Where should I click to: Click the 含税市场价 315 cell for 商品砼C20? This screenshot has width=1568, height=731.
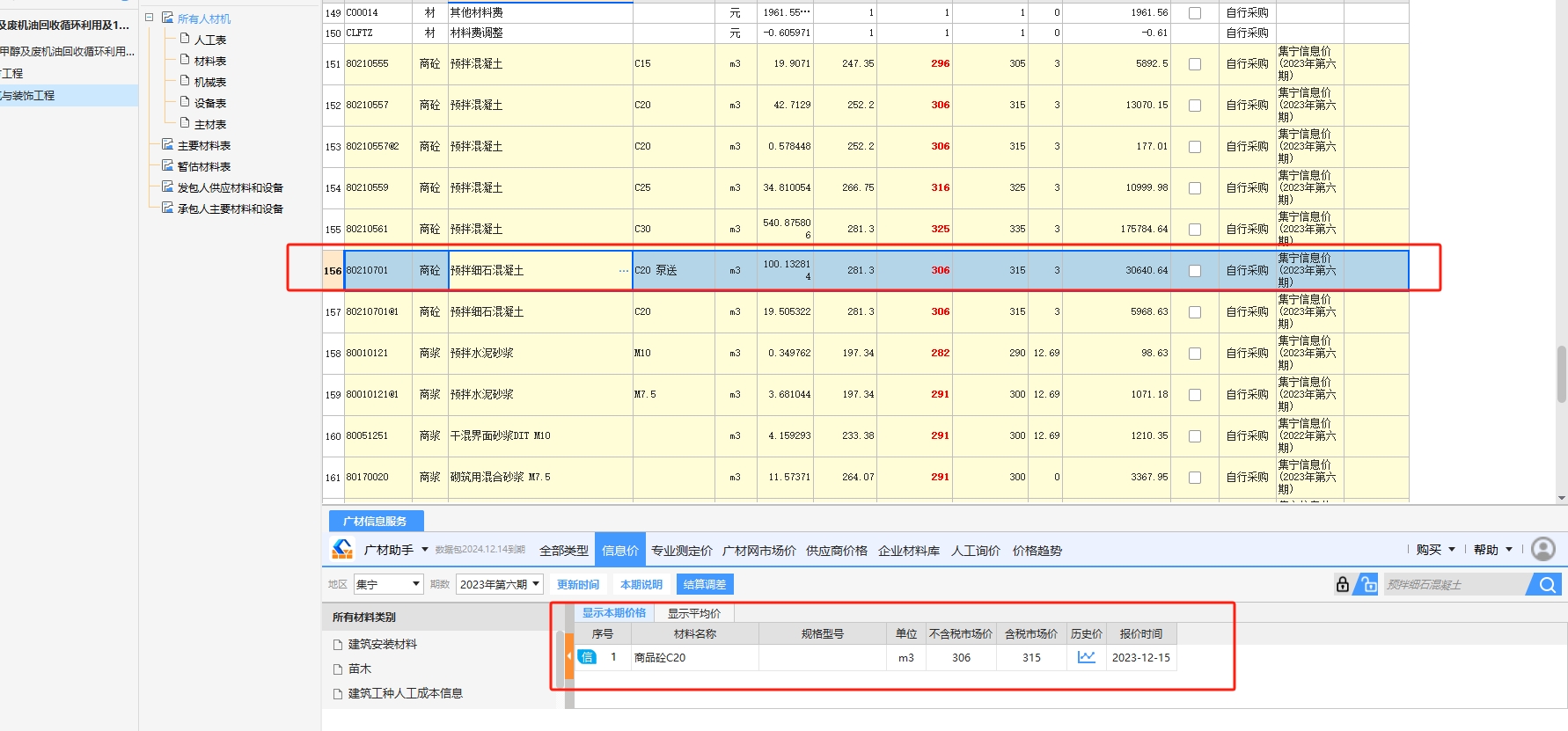1031,657
